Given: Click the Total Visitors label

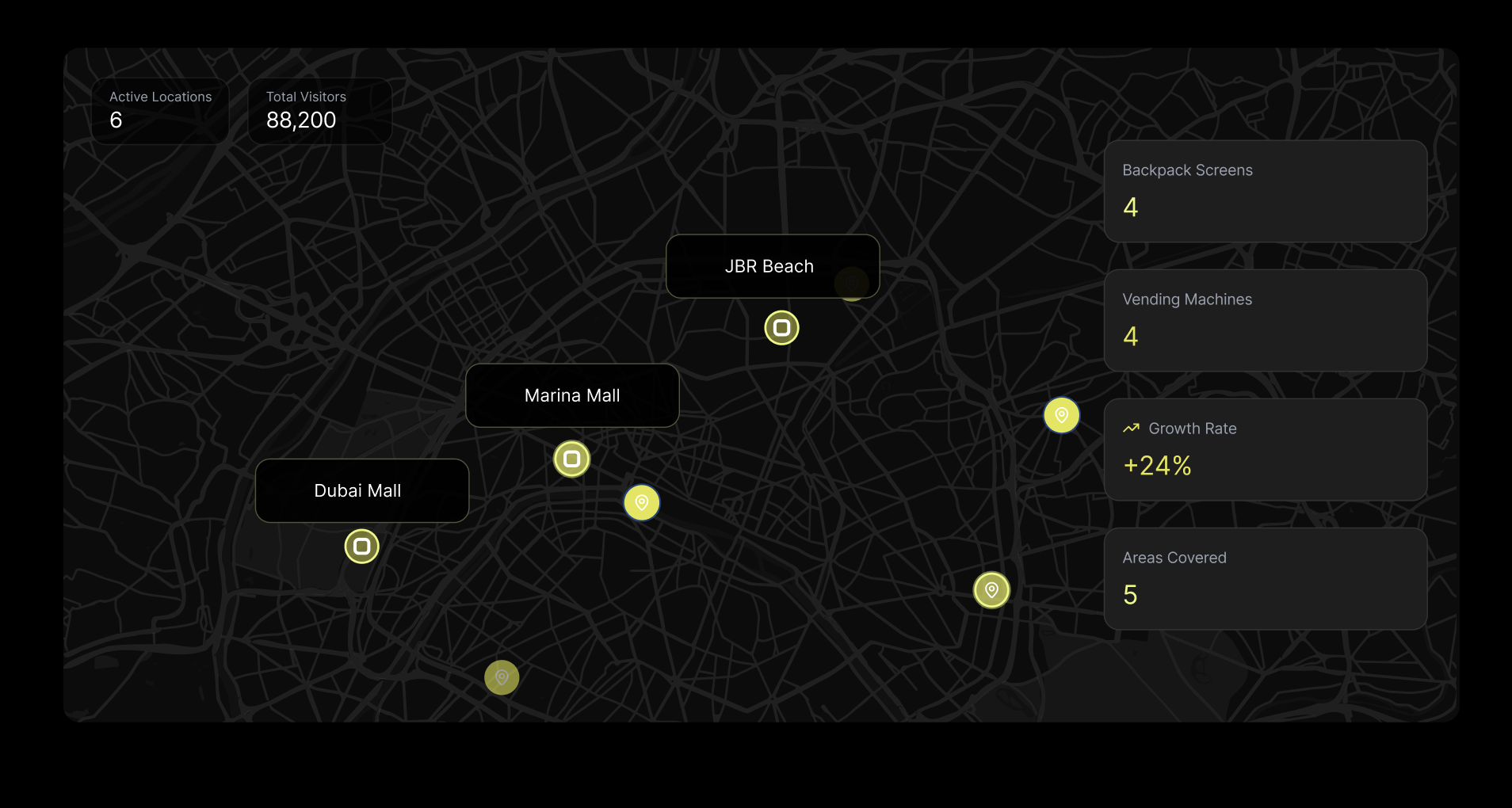Looking at the screenshot, I should click(306, 97).
